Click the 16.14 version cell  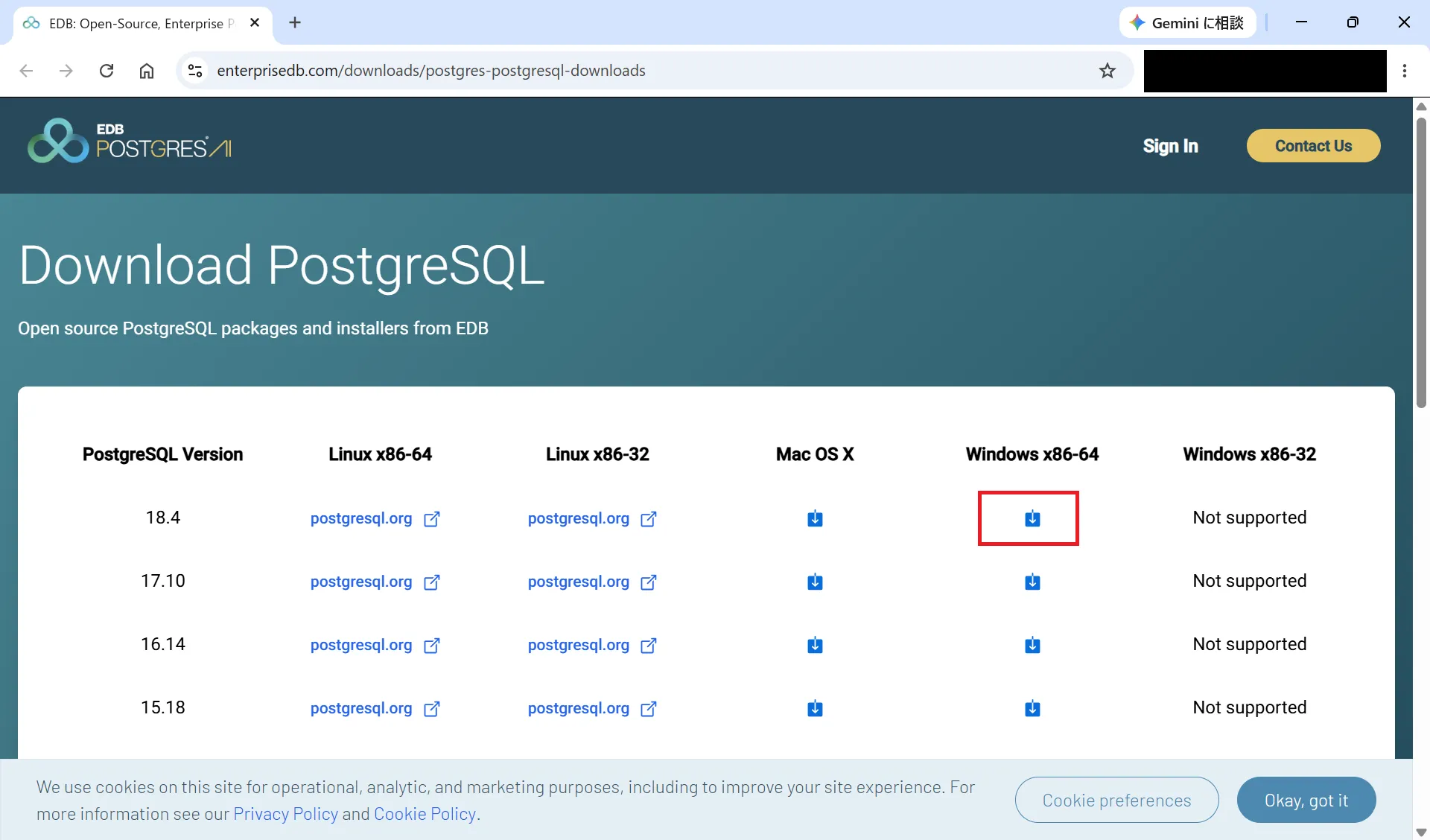click(163, 644)
